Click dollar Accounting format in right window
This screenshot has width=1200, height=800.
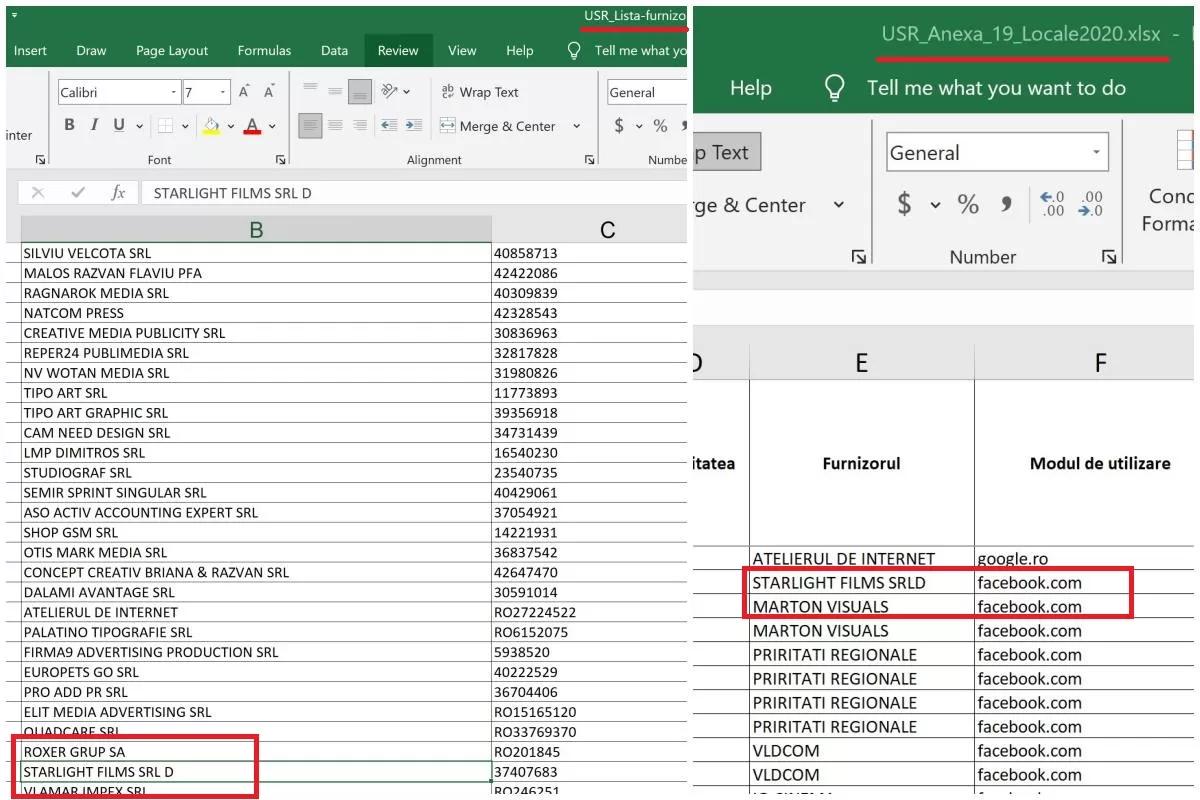click(904, 205)
